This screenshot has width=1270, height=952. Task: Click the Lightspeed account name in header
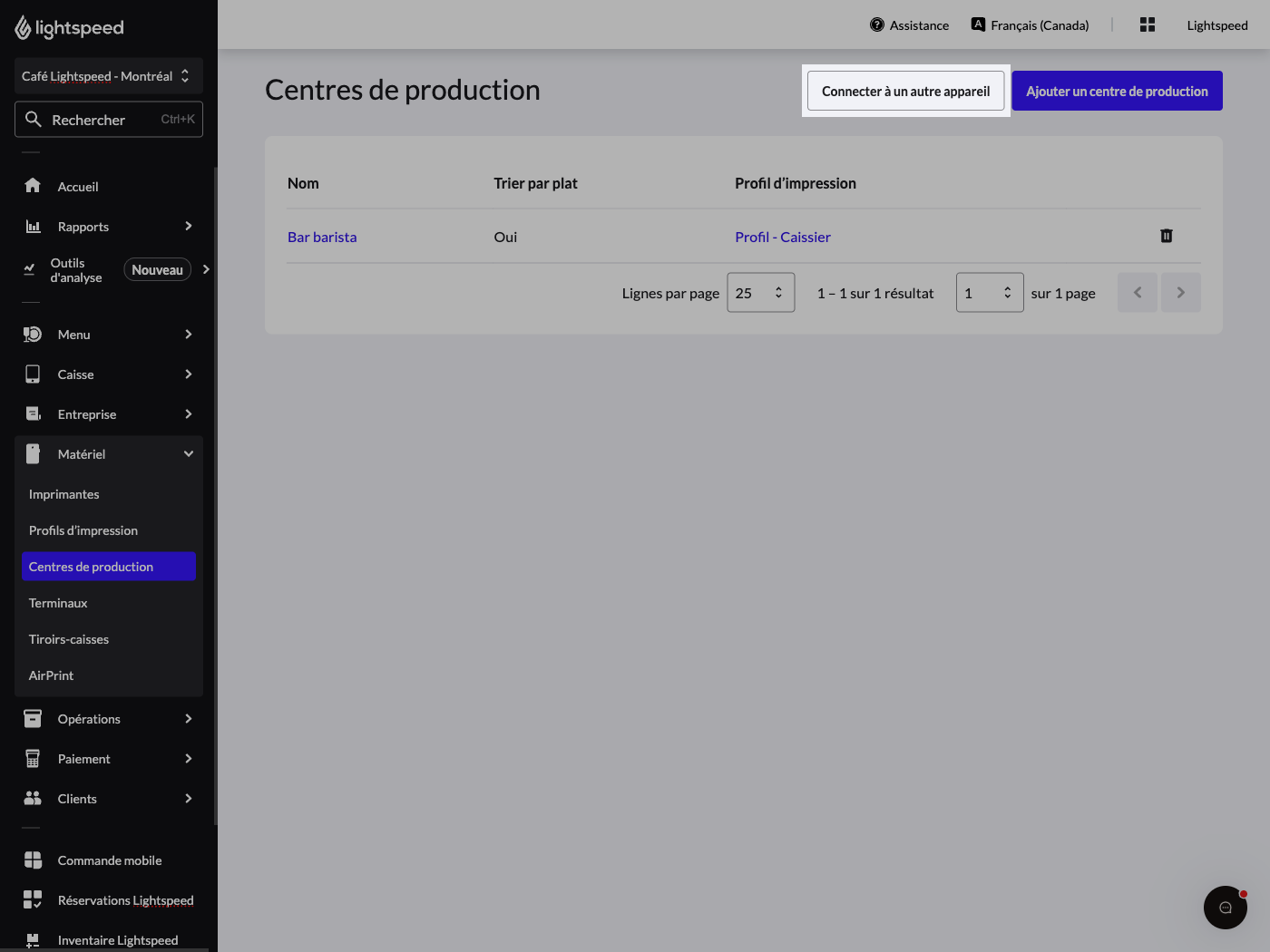pyautogui.click(x=1217, y=25)
